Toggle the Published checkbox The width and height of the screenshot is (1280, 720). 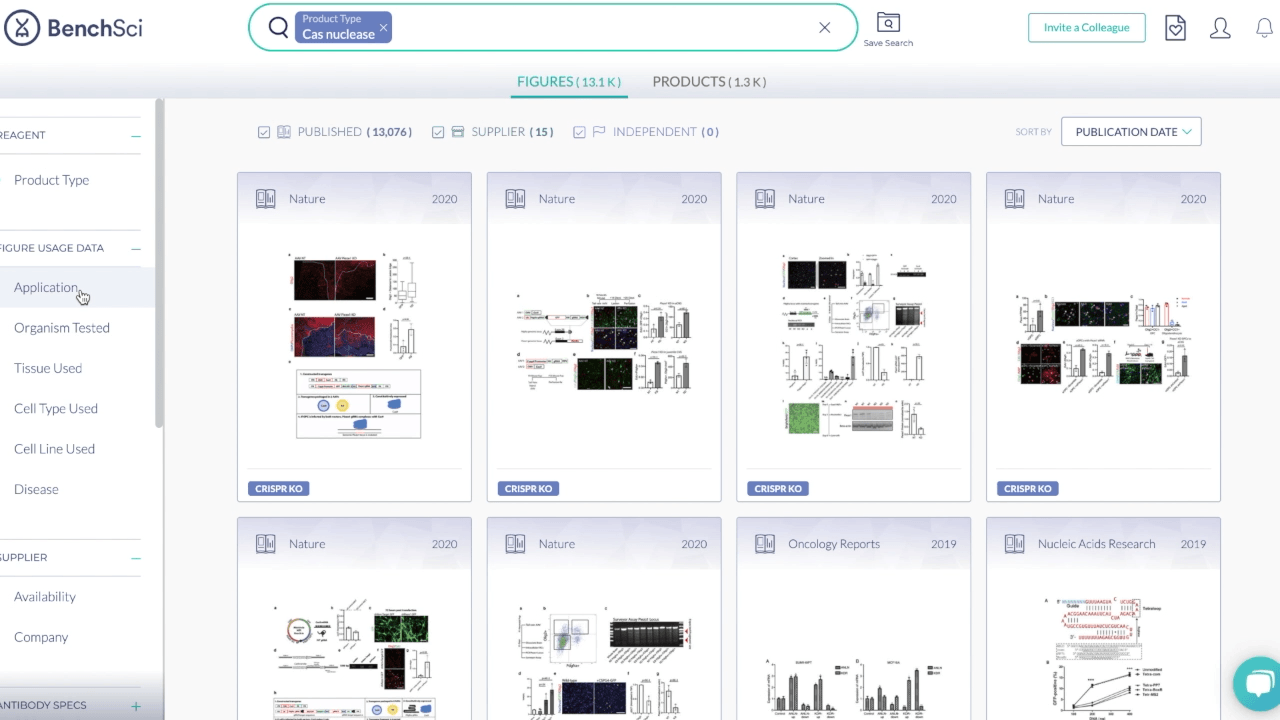click(264, 132)
